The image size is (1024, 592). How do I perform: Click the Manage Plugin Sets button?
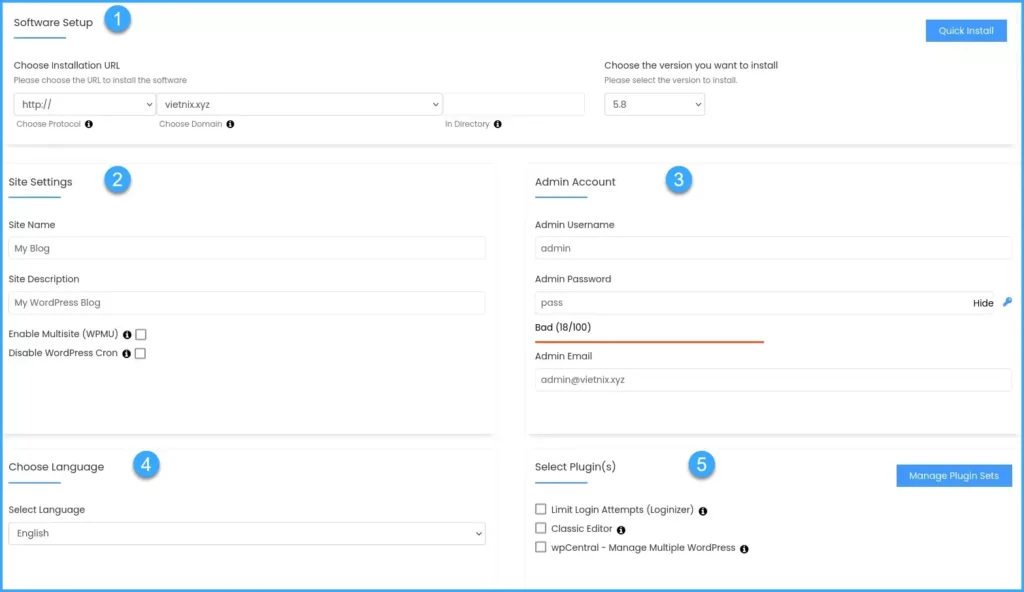953,475
